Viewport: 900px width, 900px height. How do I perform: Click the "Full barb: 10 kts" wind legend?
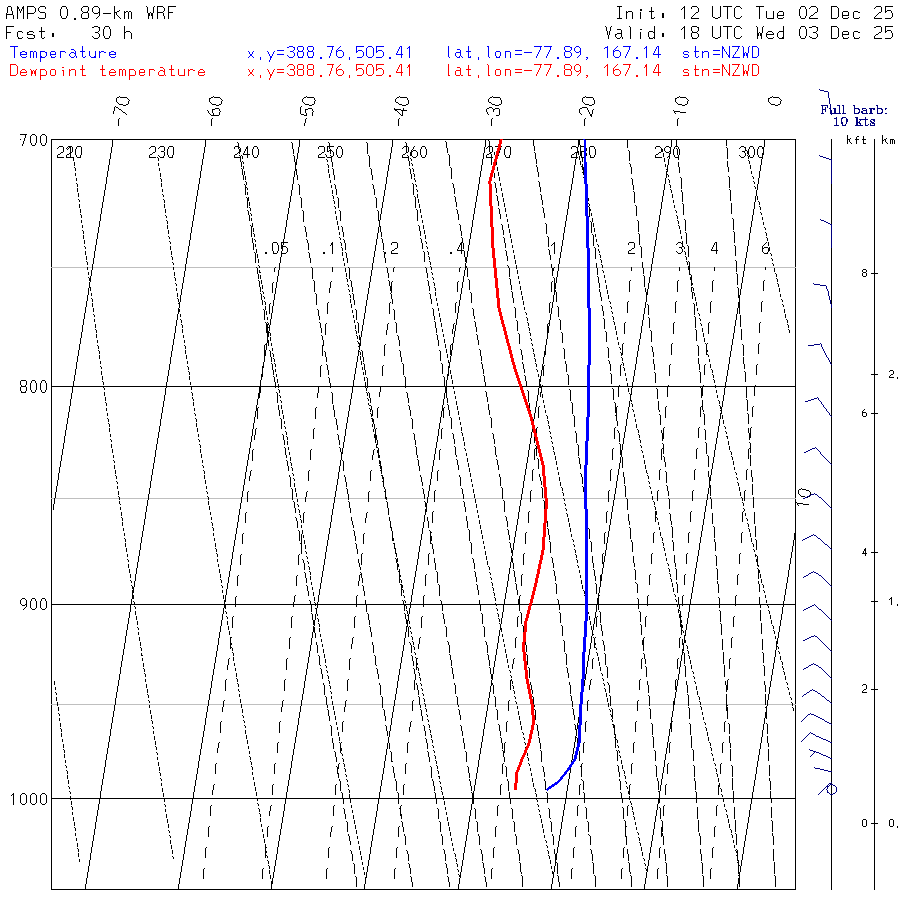point(854,115)
